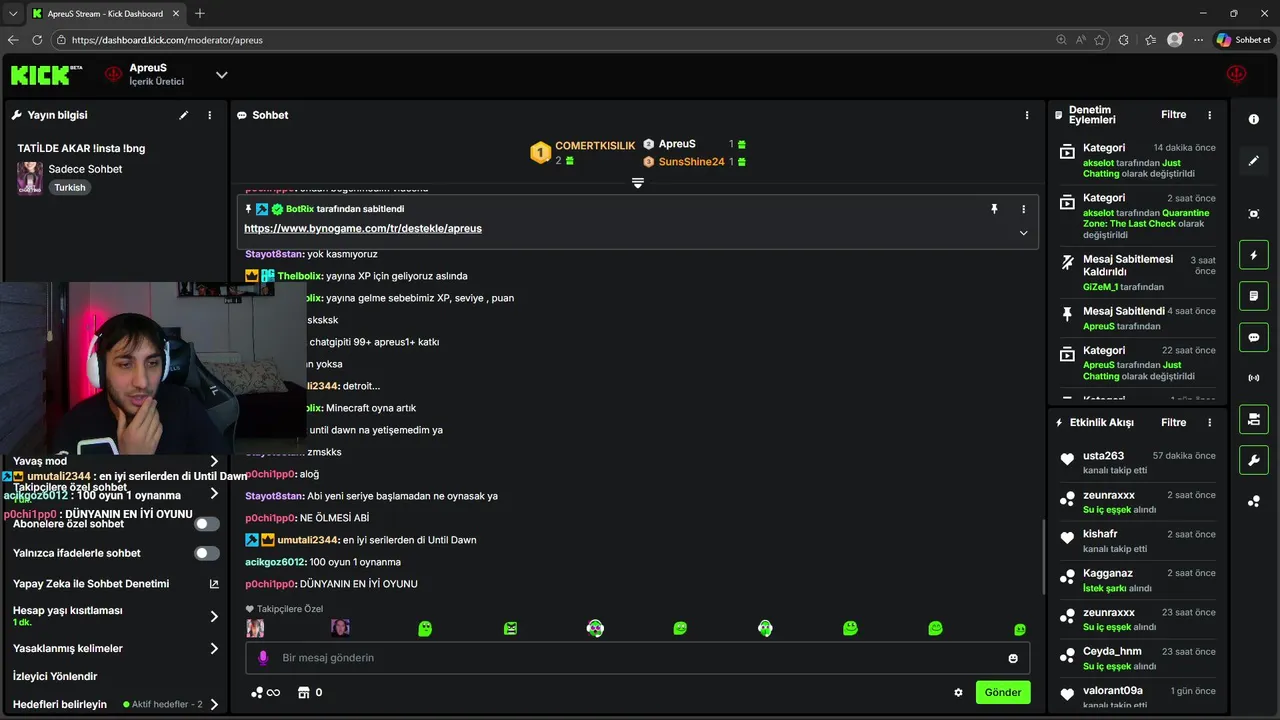The width and height of the screenshot is (1280, 720).
Task: Click the KICK logo
Action: pyautogui.click(x=46, y=74)
